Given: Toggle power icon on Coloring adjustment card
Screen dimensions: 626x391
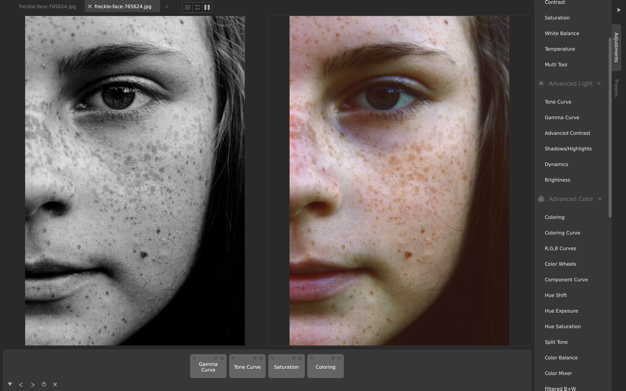Looking at the screenshot, I should point(339,358).
